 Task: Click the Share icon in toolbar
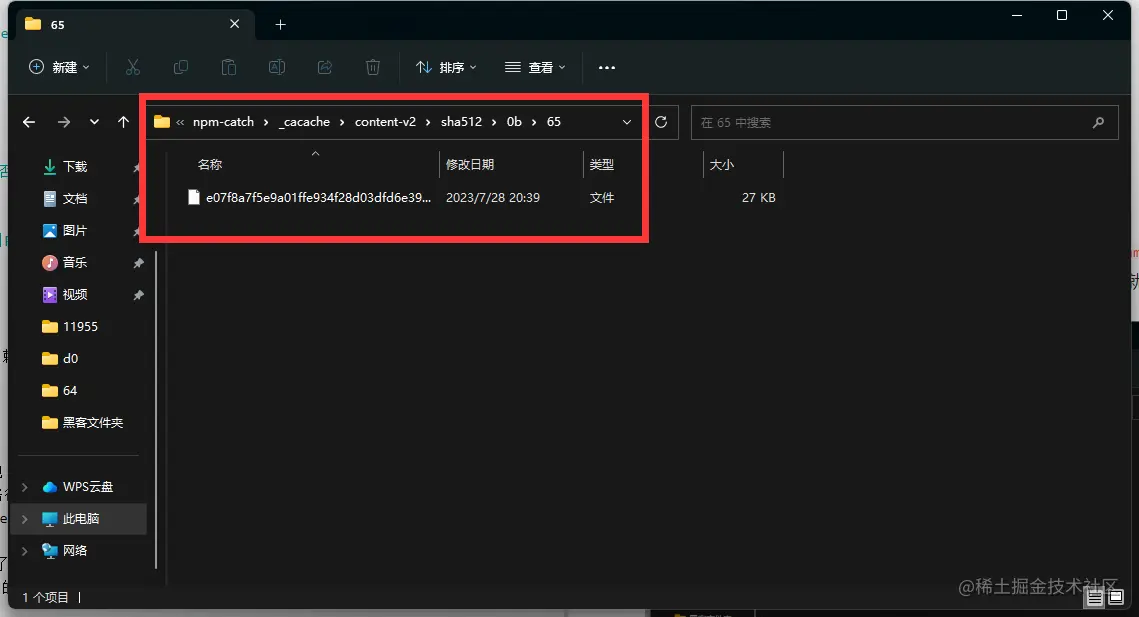[325, 67]
